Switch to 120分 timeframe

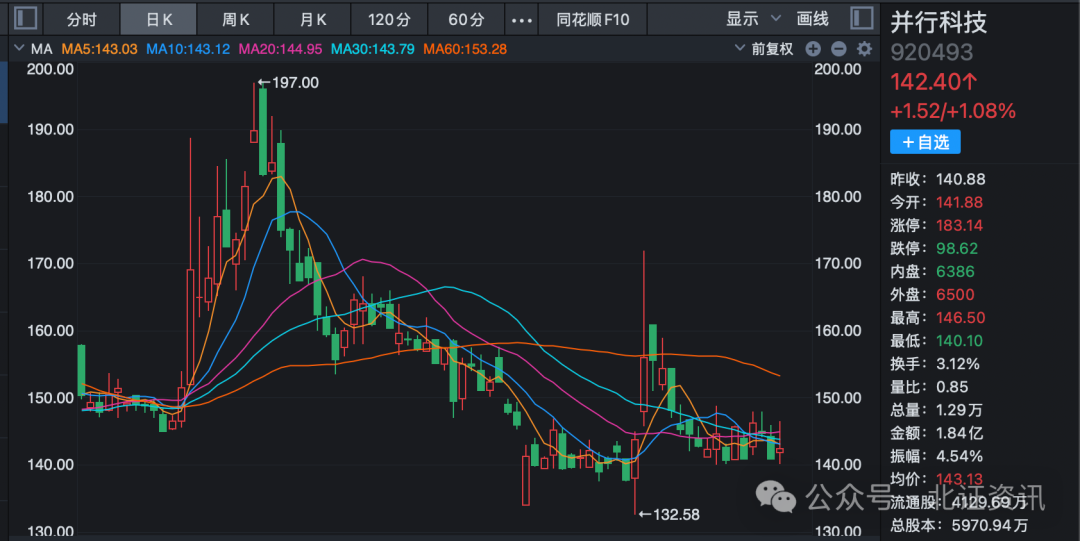pos(389,19)
